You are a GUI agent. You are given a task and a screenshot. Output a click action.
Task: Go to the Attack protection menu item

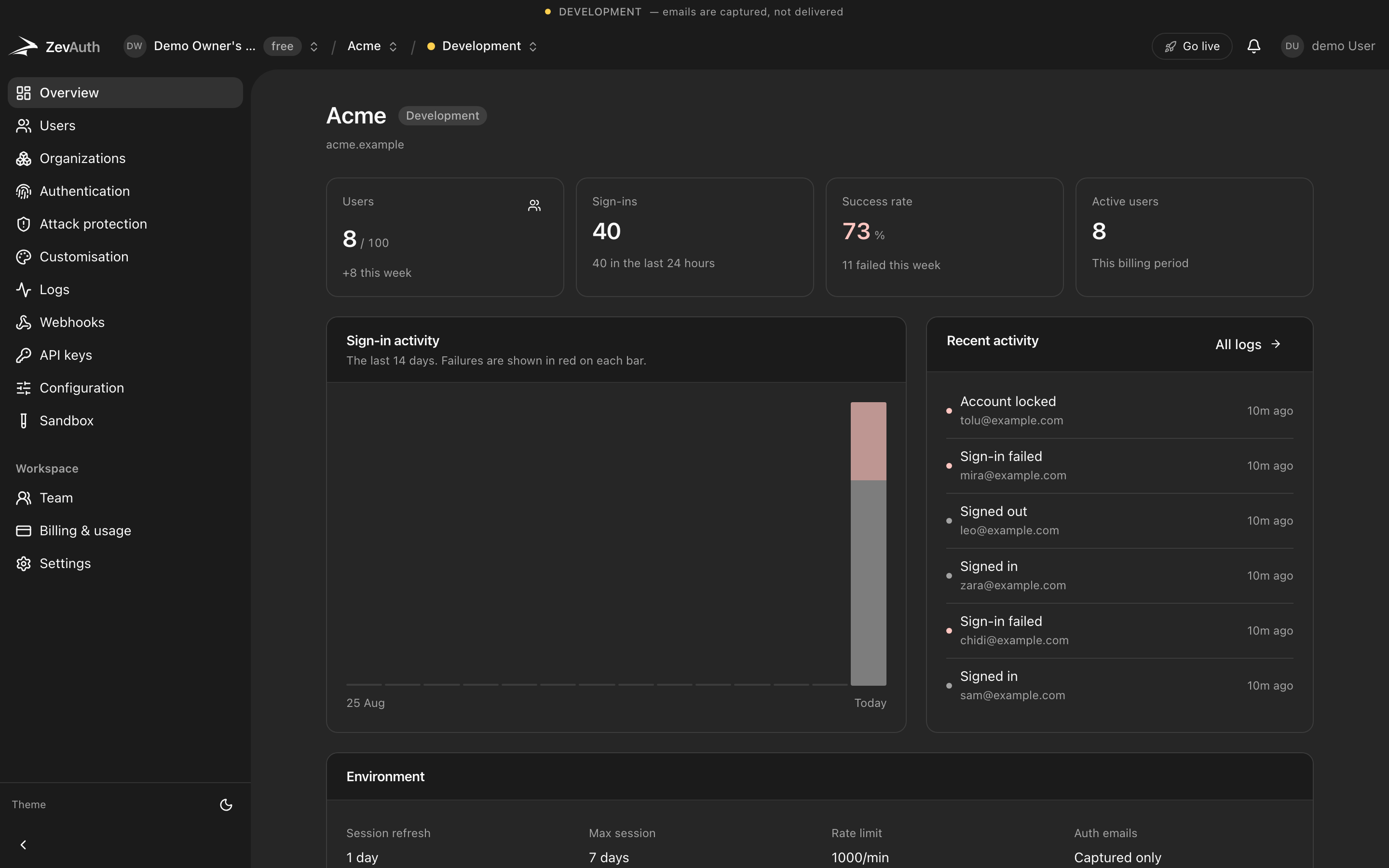coord(125,224)
